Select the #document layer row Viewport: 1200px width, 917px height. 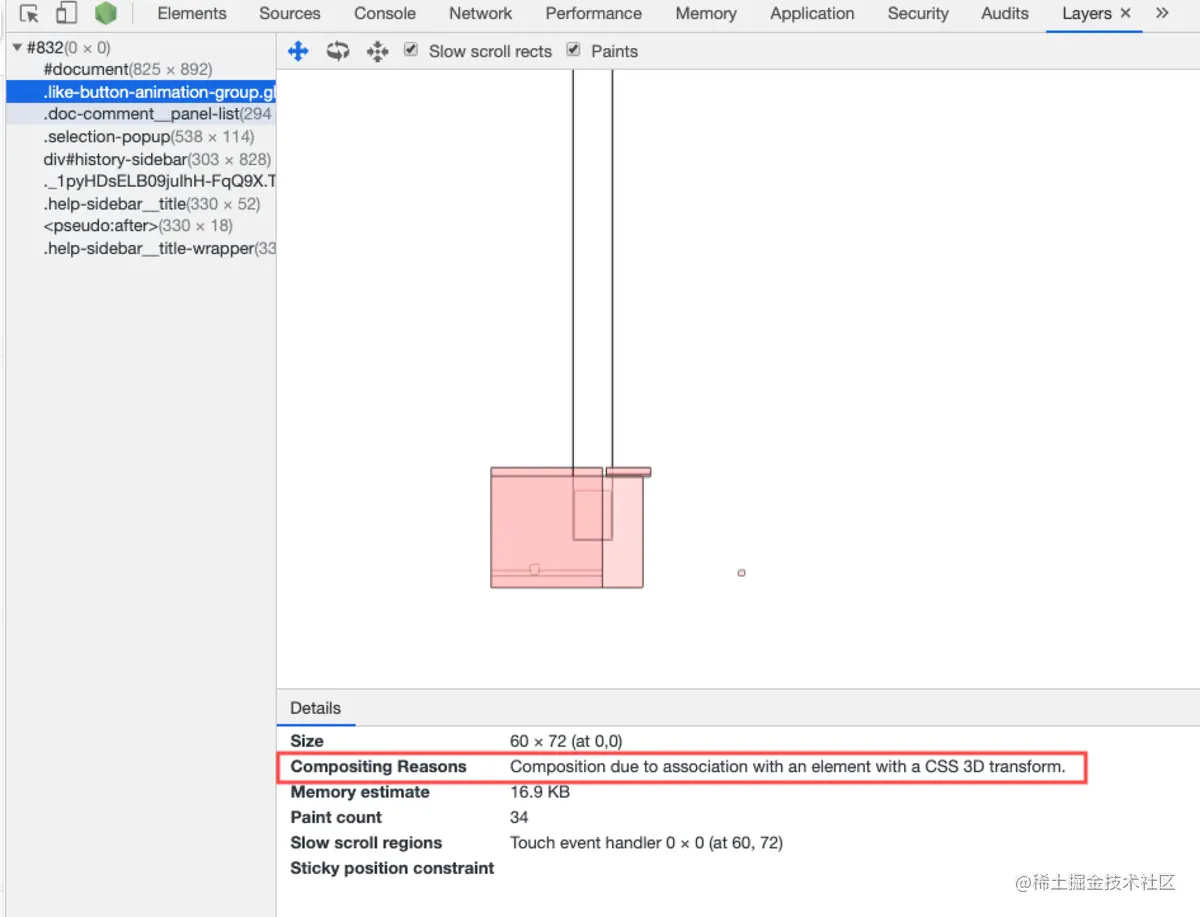point(140,70)
